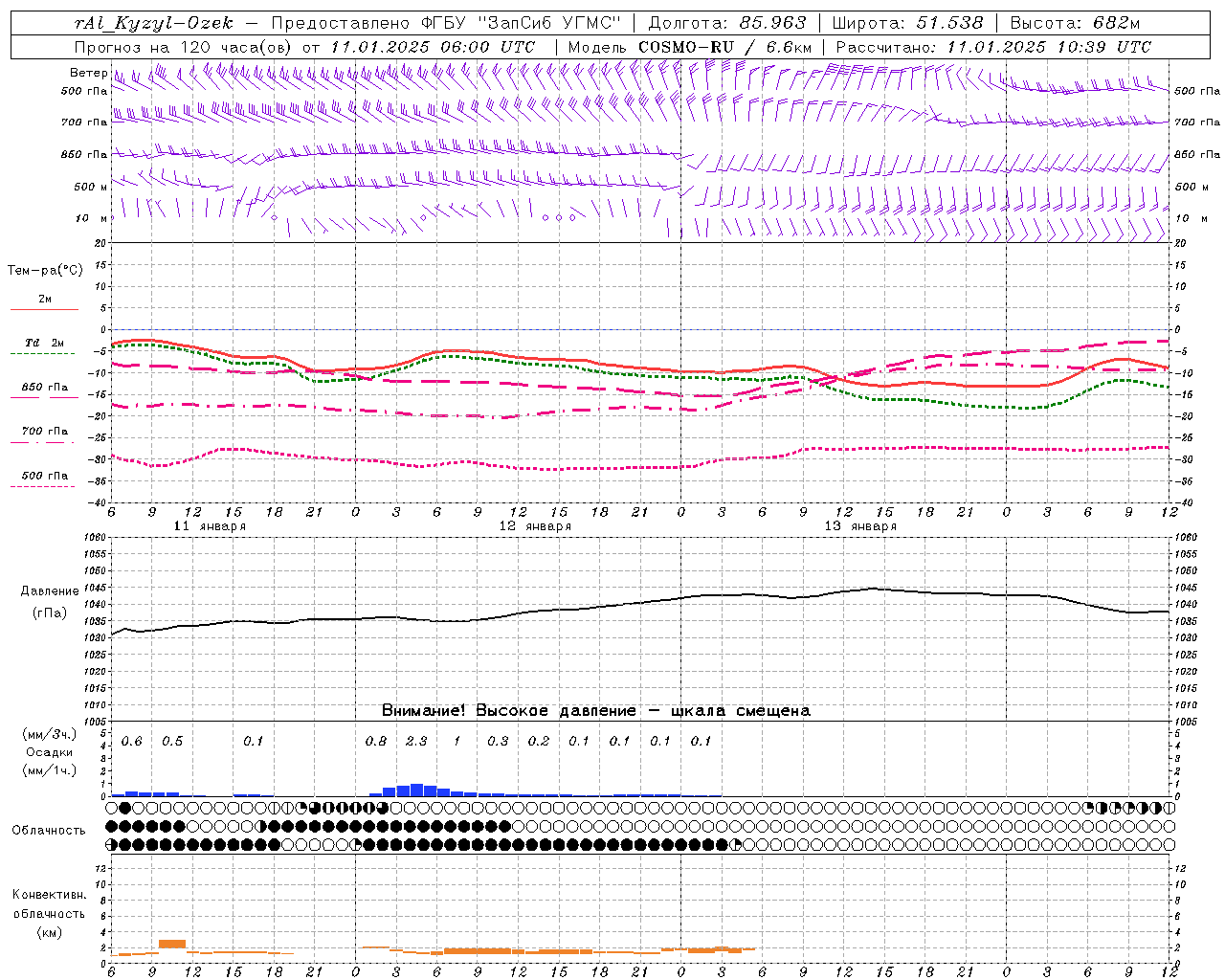The image size is (1225, 980).
Task: Click the 0.8 precipitation value
Action: click(376, 741)
